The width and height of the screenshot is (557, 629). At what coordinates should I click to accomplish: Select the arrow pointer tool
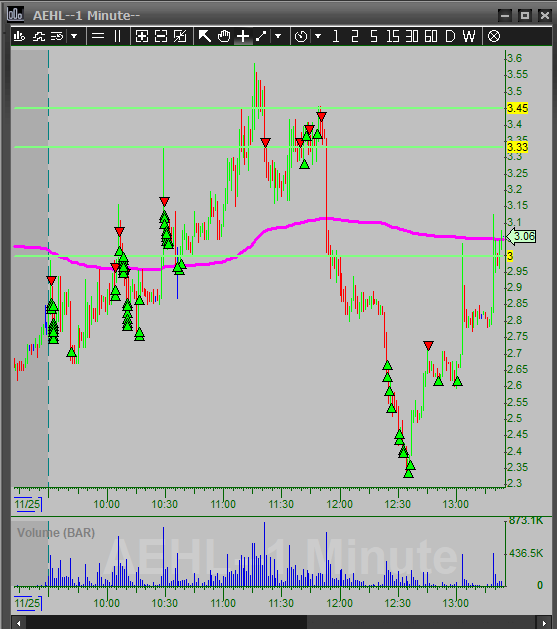[205, 37]
